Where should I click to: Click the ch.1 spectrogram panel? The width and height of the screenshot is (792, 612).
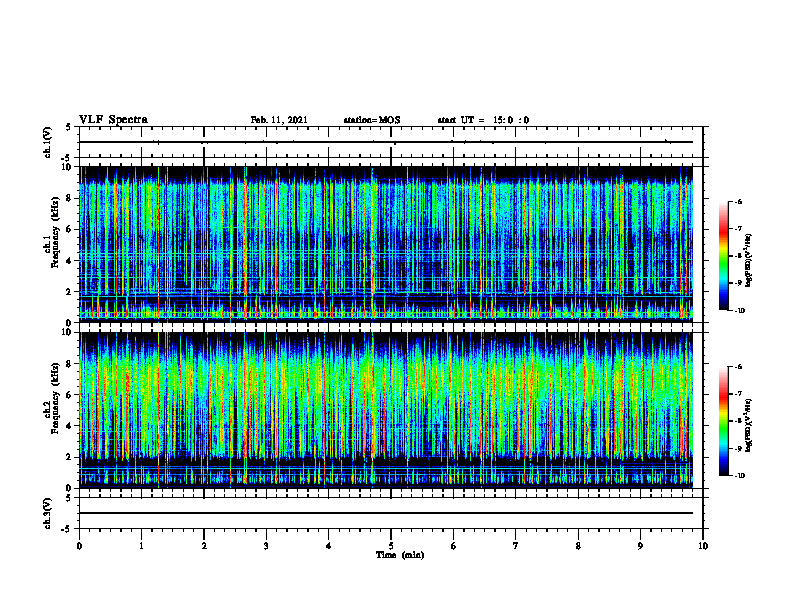coord(386,244)
